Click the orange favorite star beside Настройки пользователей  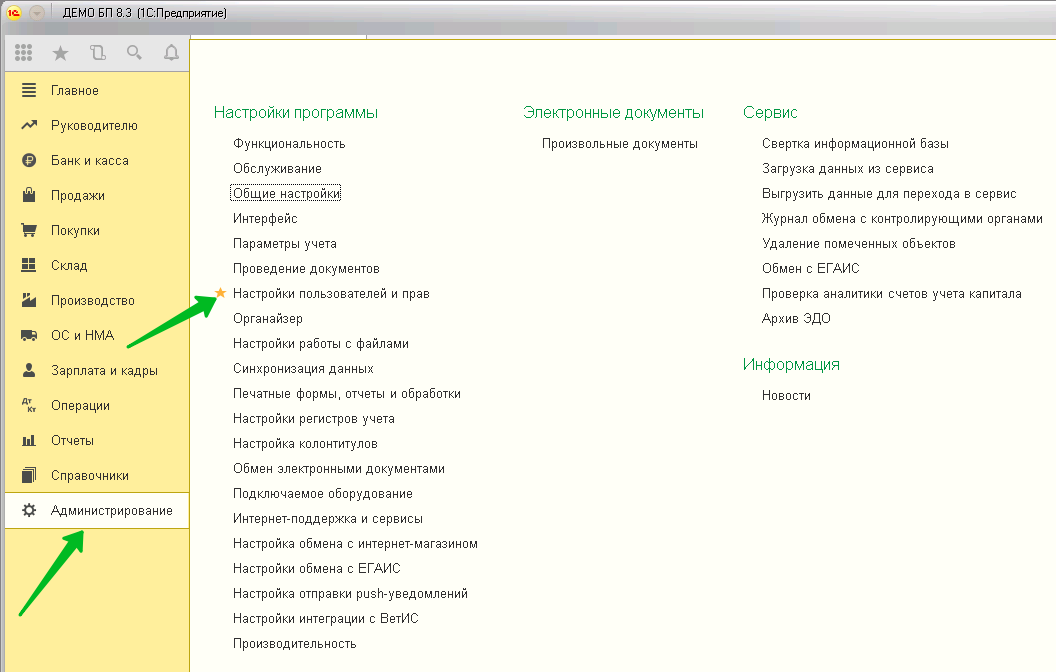pos(221,294)
